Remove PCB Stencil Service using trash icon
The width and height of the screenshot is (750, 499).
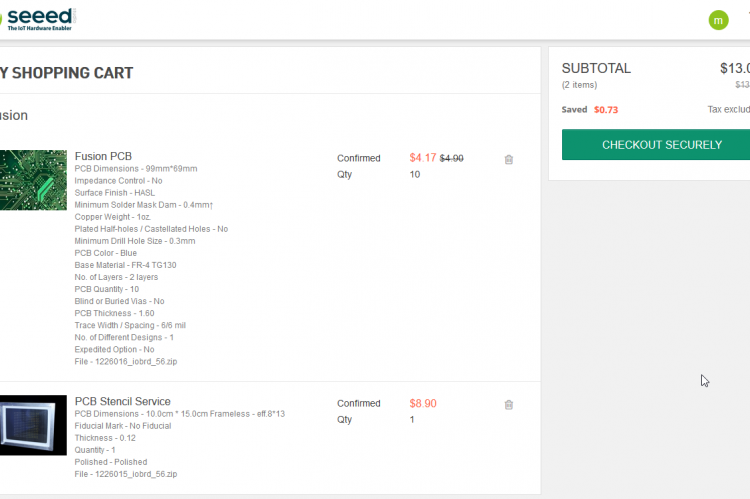[508, 405]
